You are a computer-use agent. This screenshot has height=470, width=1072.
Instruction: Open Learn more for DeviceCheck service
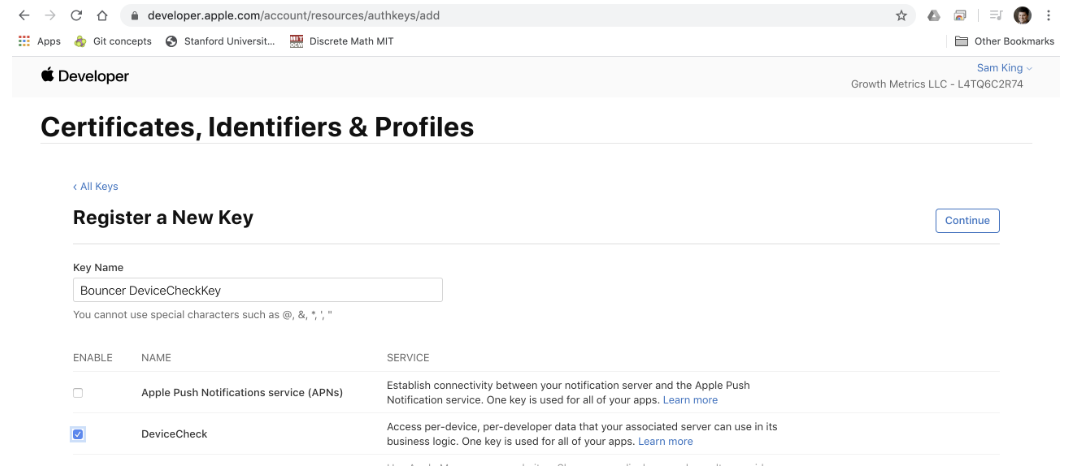pos(665,441)
